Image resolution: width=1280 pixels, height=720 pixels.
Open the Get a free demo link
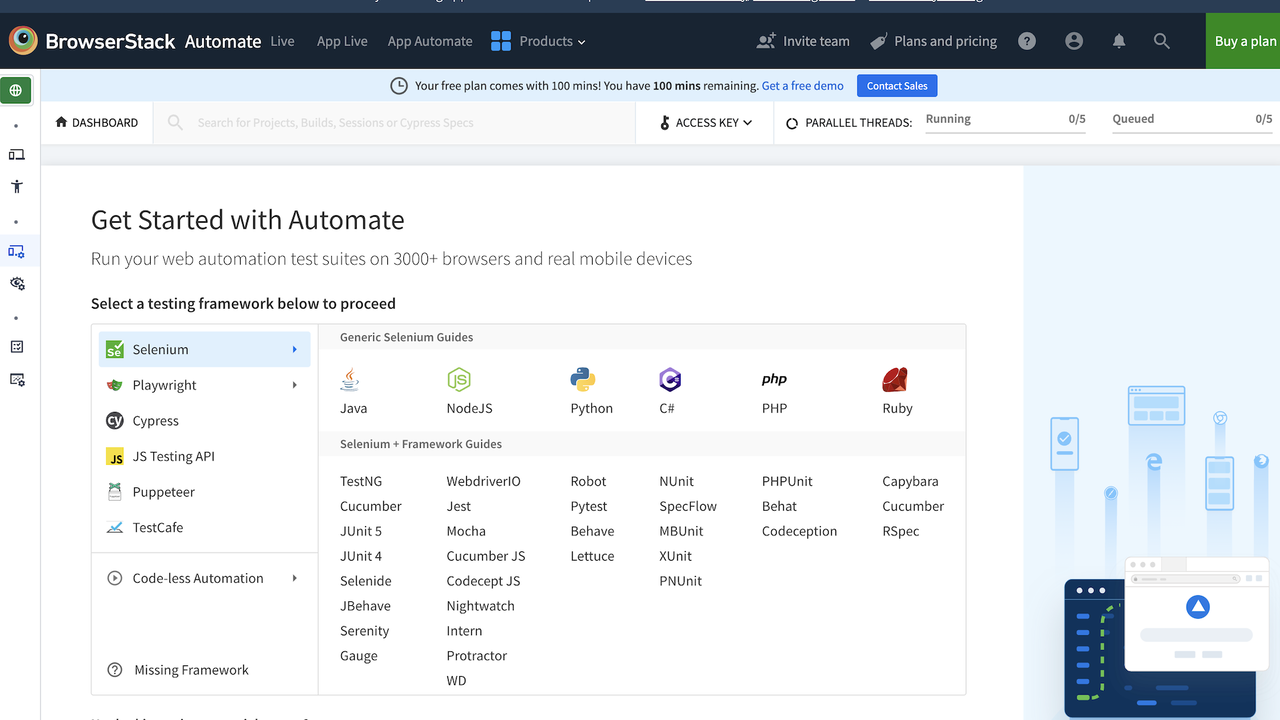(x=802, y=86)
